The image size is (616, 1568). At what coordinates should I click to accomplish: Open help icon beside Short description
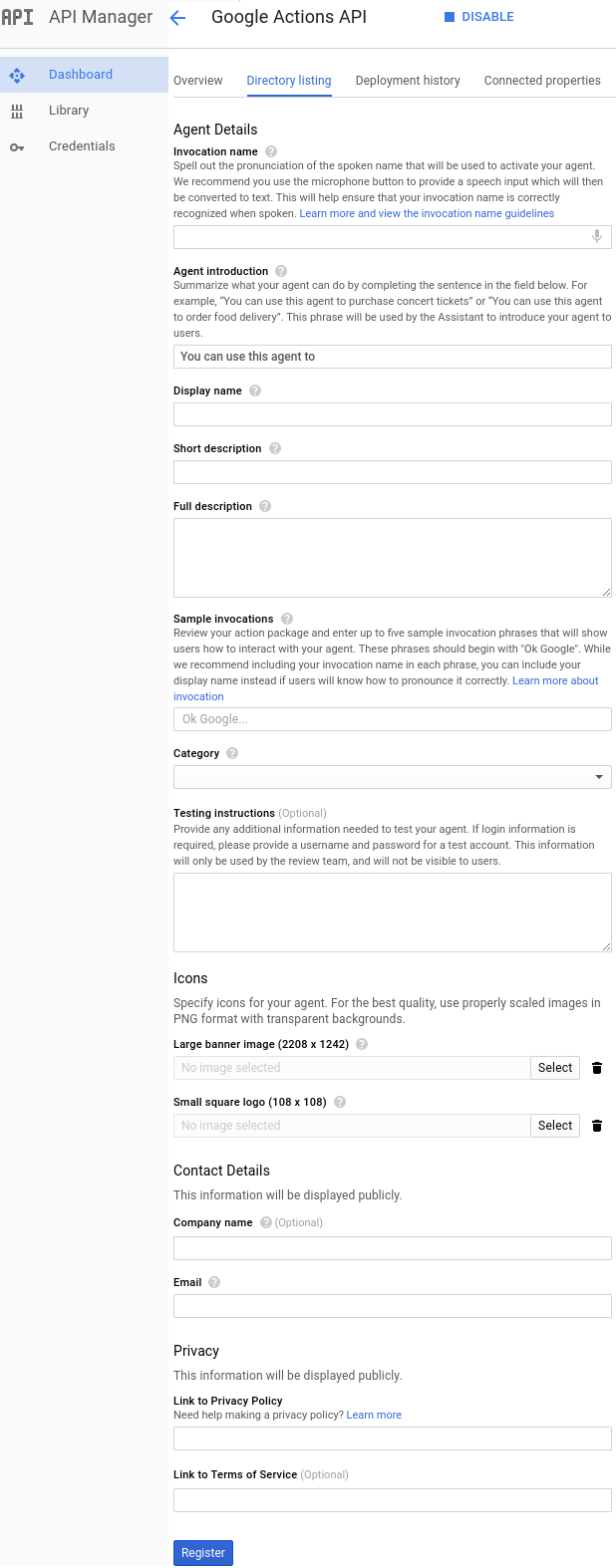275,448
